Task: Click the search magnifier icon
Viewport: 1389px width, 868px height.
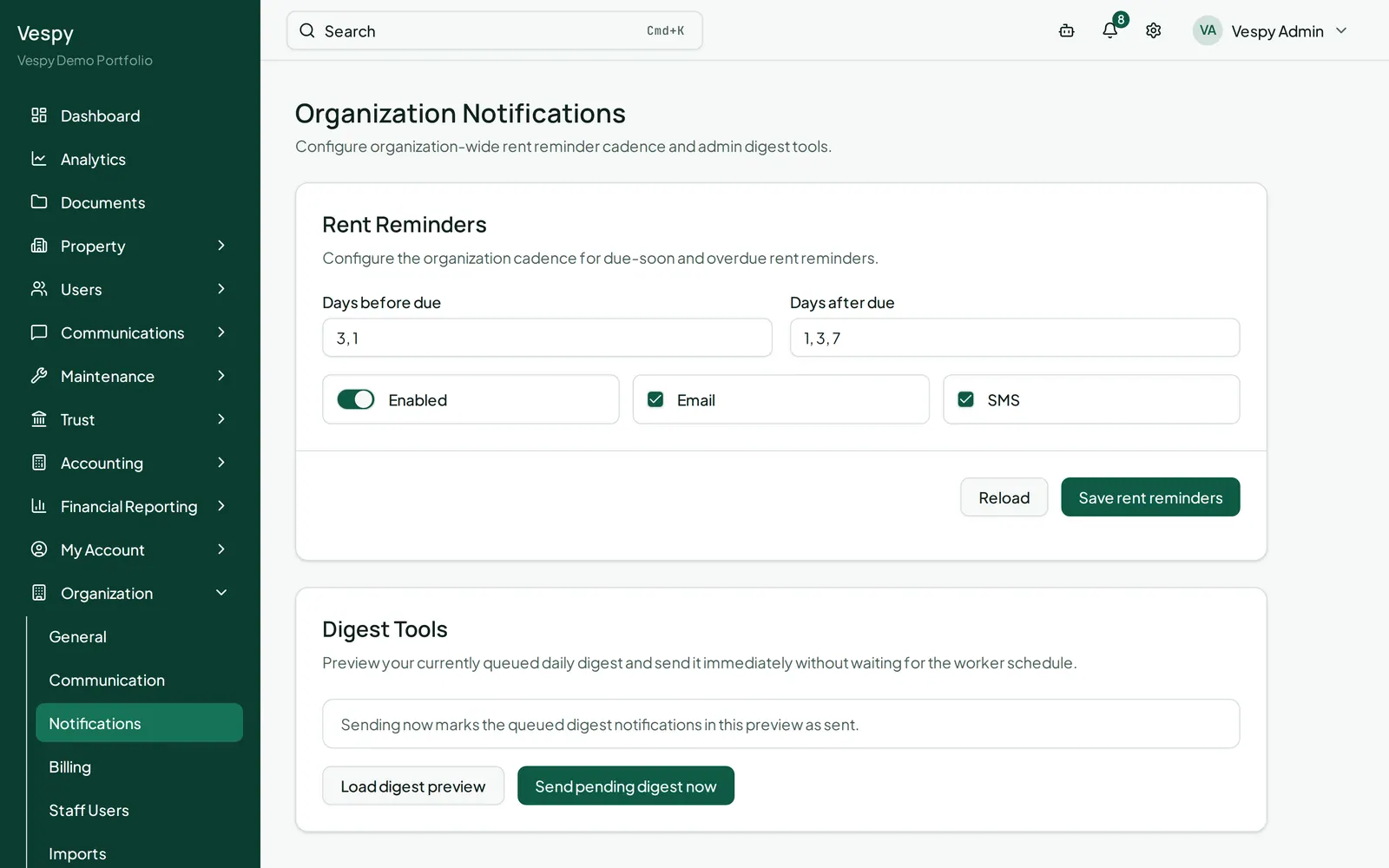Action: (x=307, y=31)
